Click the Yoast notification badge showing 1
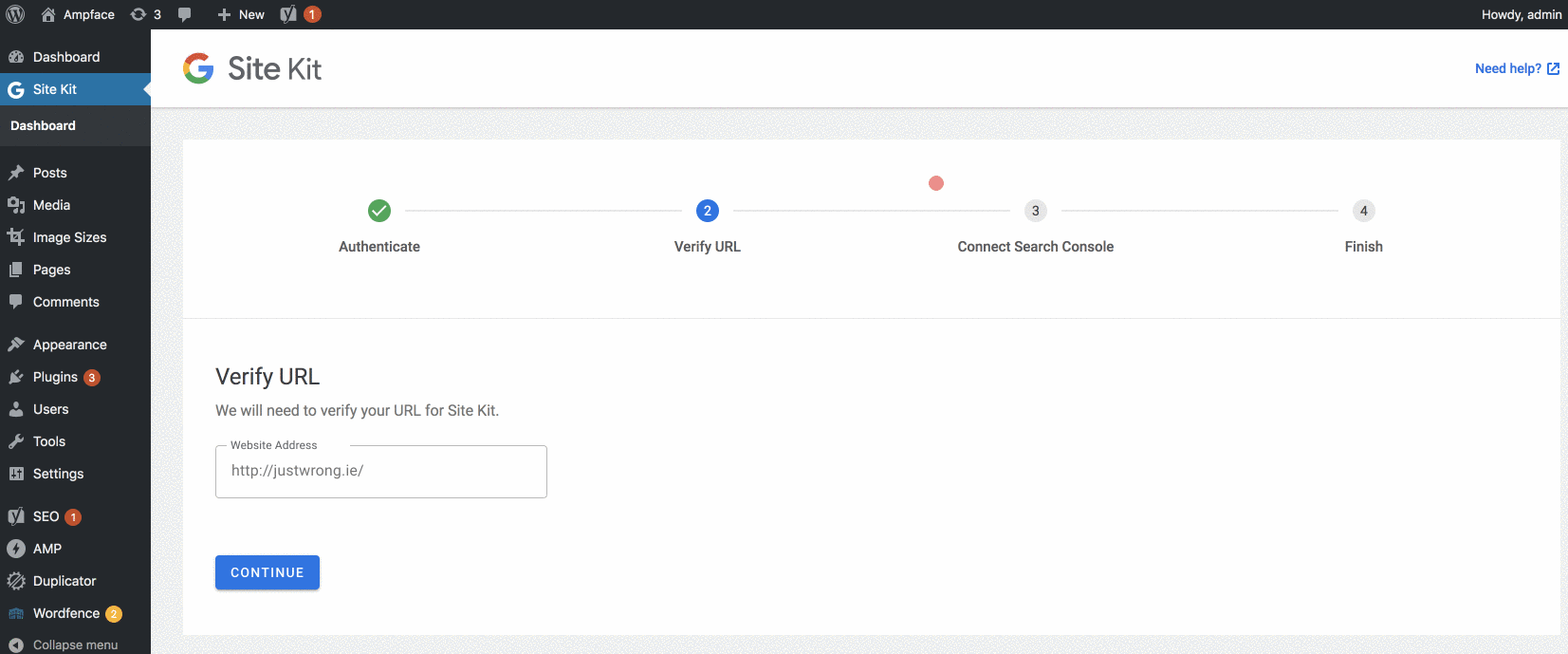Viewport: 1568px width, 654px height. 312,14
